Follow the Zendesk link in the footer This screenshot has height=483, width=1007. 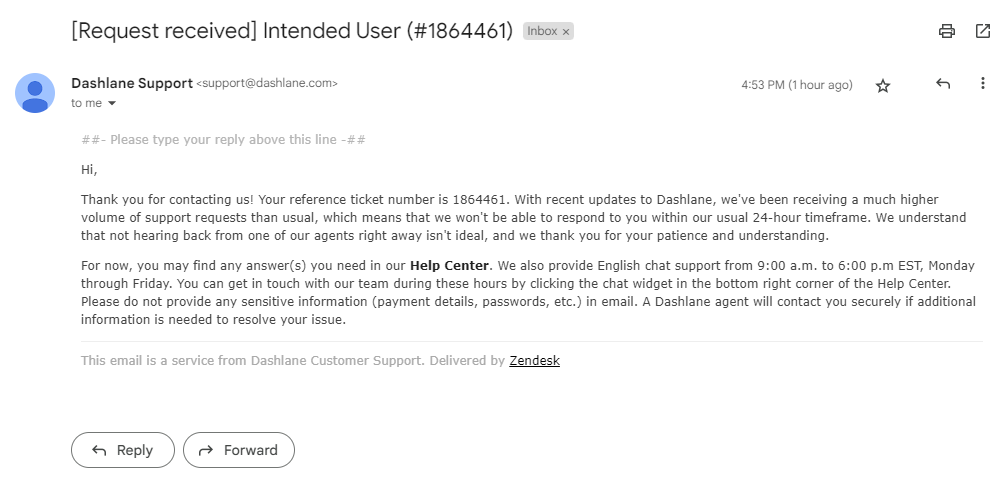pos(534,361)
